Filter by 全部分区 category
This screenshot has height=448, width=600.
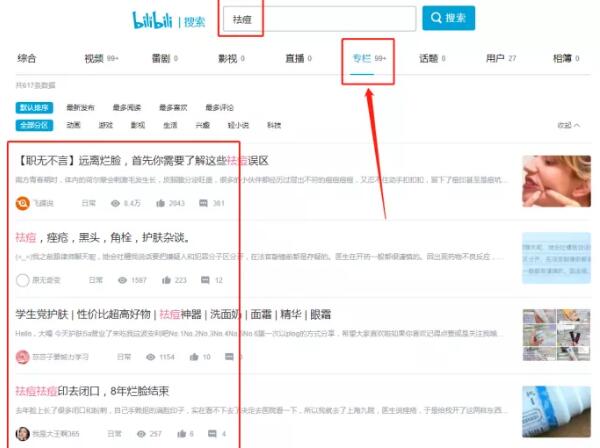(35, 125)
